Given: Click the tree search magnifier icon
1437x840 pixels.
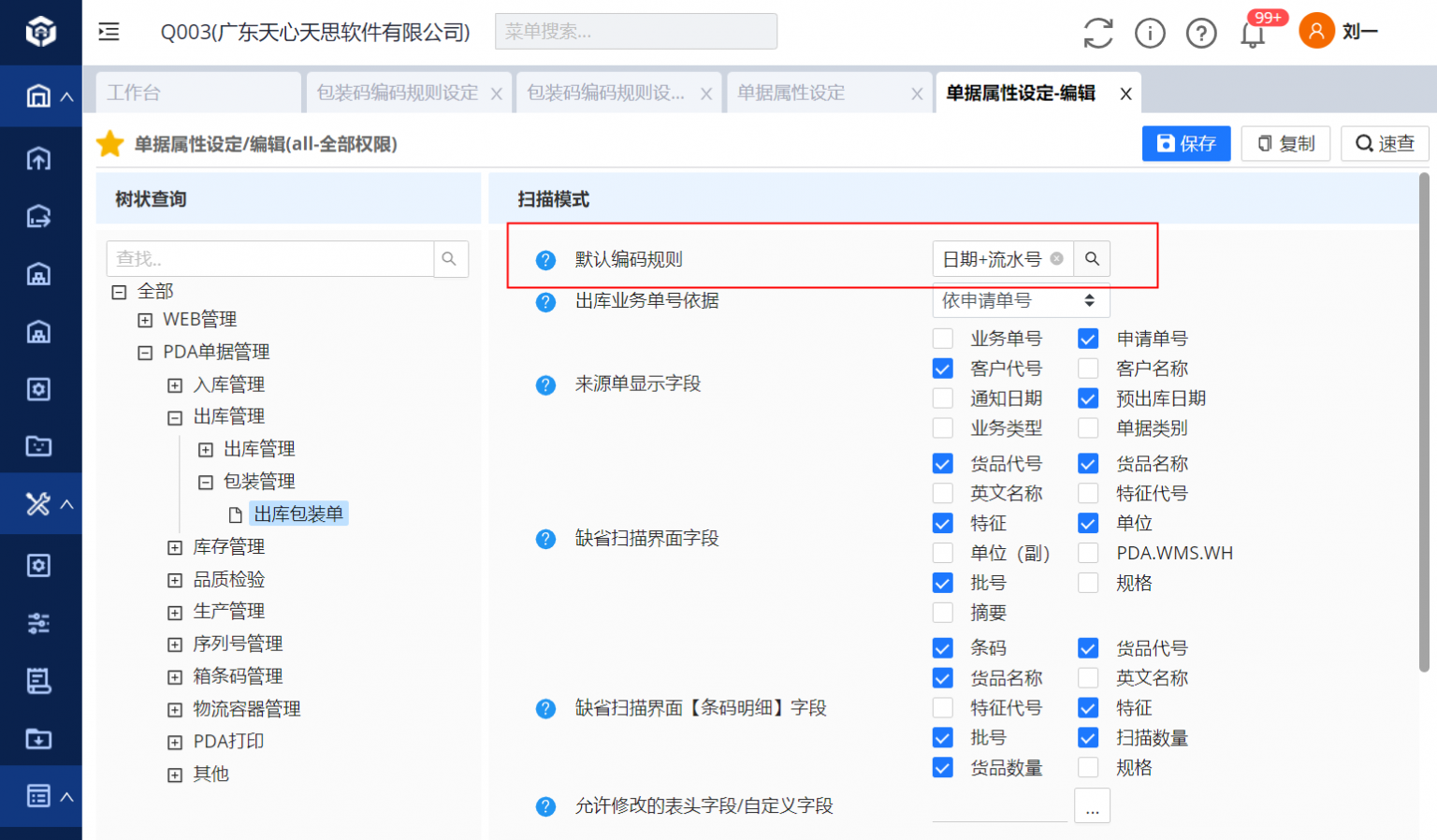Looking at the screenshot, I should [x=450, y=259].
